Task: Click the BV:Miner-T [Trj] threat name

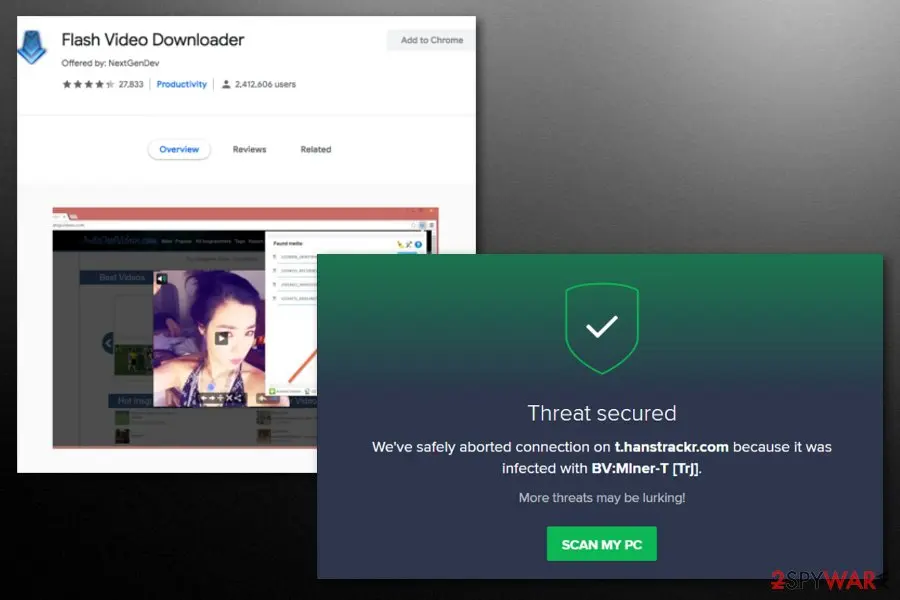Action: click(x=645, y=469)
